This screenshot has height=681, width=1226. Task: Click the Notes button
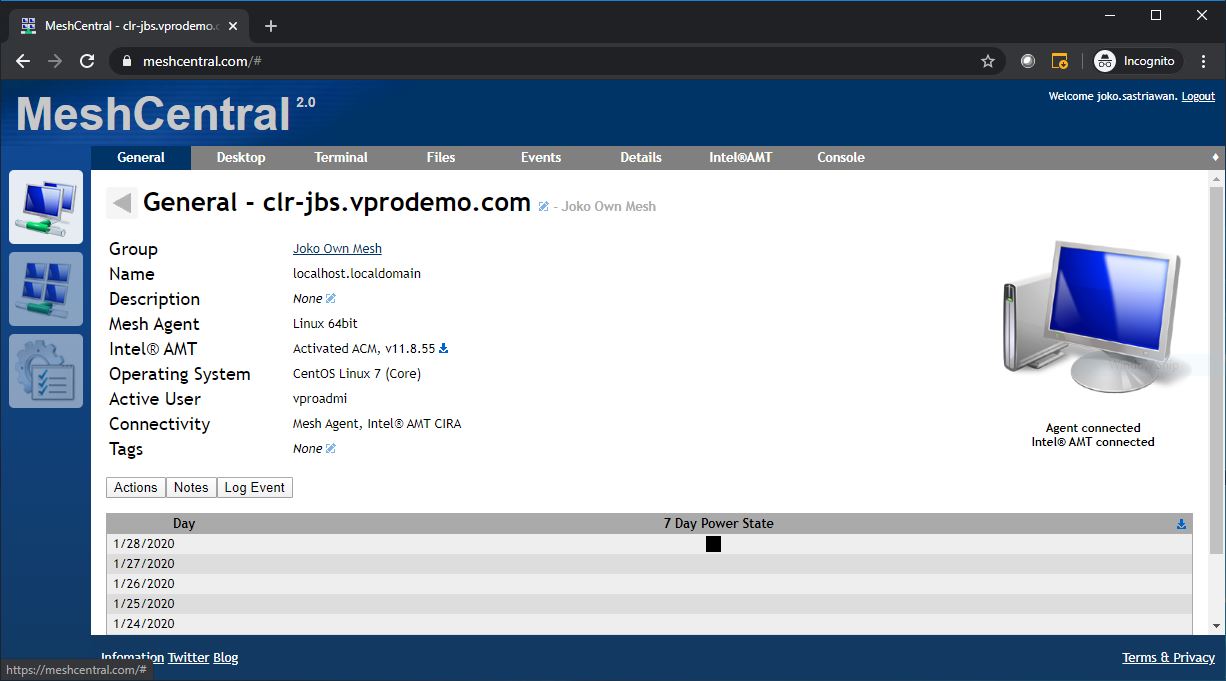(x=191, y=487)
